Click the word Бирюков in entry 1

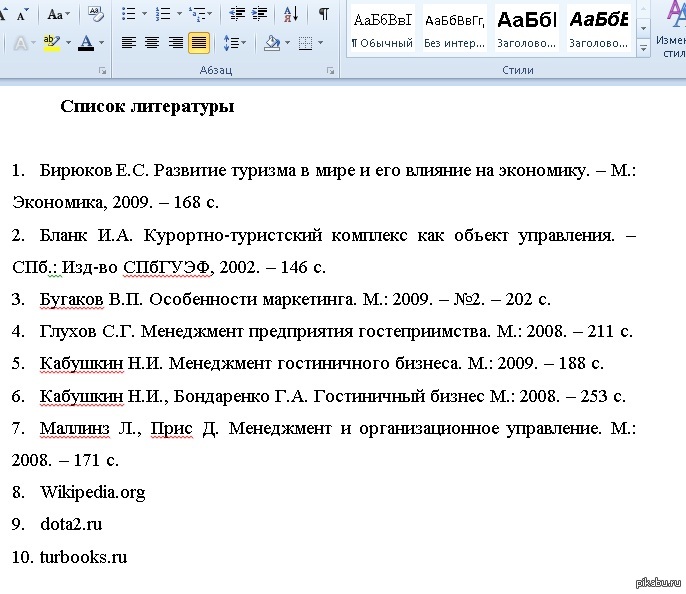(76, 170)
